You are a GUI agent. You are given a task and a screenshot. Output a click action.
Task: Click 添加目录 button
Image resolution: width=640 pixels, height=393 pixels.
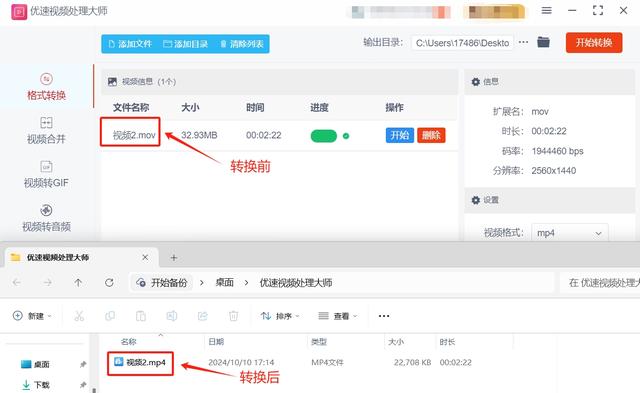(x=186, y=44)
